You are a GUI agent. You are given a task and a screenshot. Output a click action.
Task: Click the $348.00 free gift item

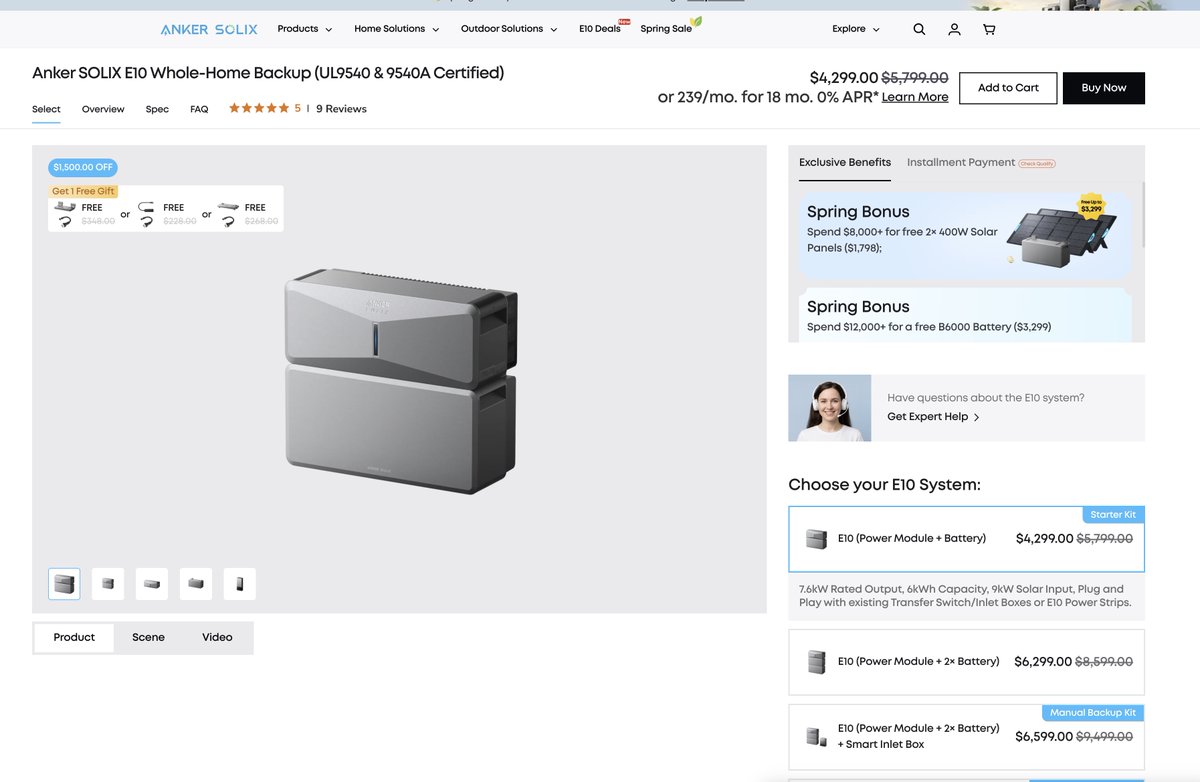coord(86,214)
